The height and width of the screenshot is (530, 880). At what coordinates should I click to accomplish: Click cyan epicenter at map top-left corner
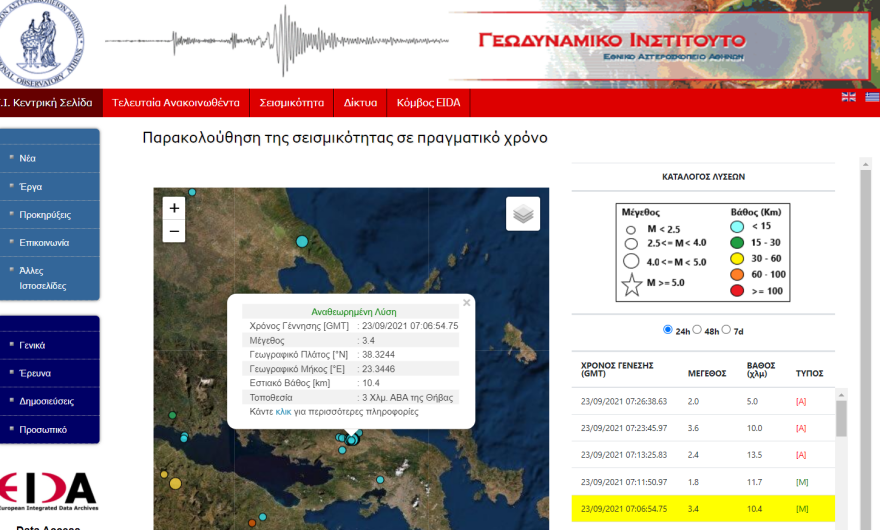point(192,192)
